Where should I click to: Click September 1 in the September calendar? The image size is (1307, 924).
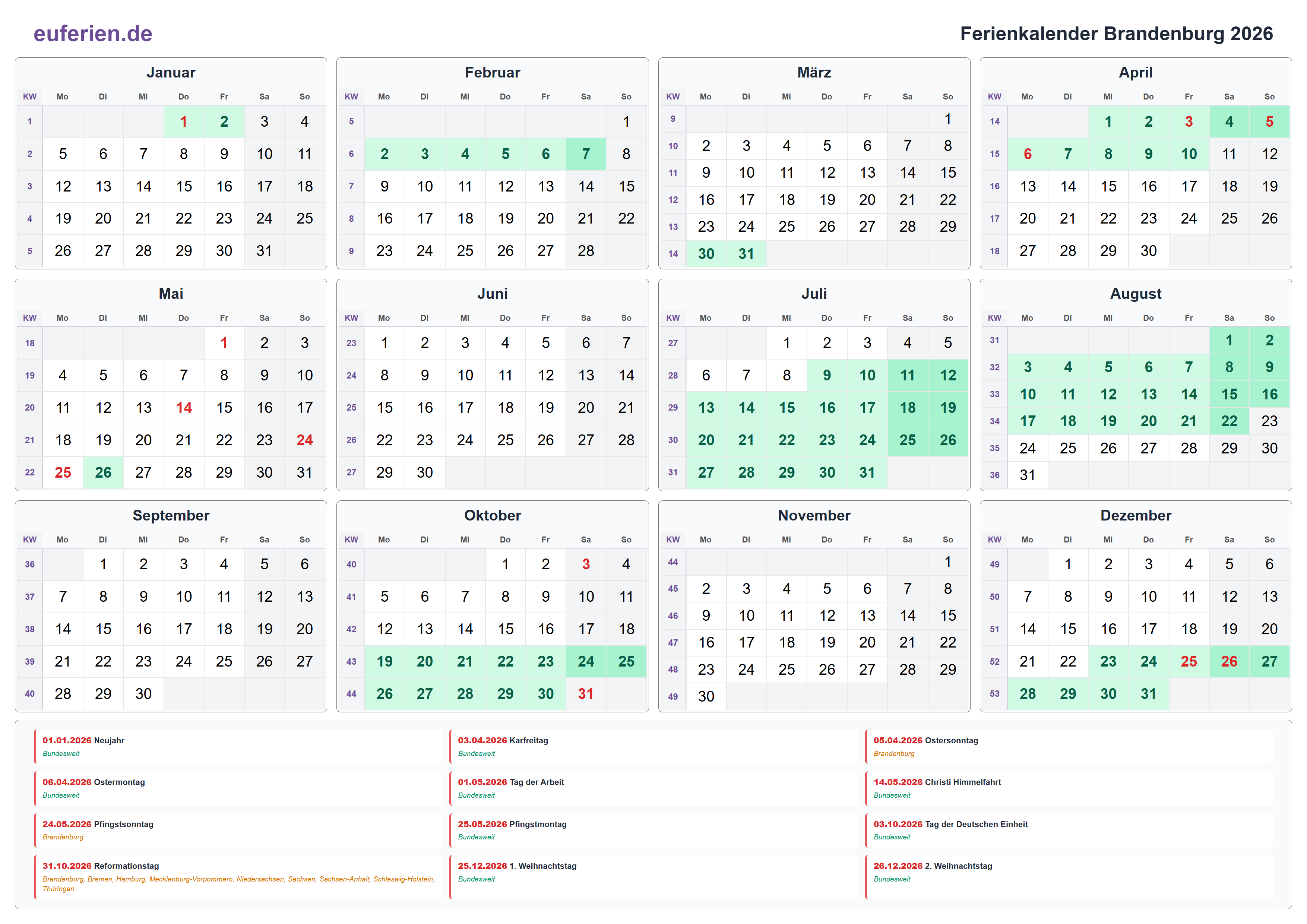(x=103, y=564)
